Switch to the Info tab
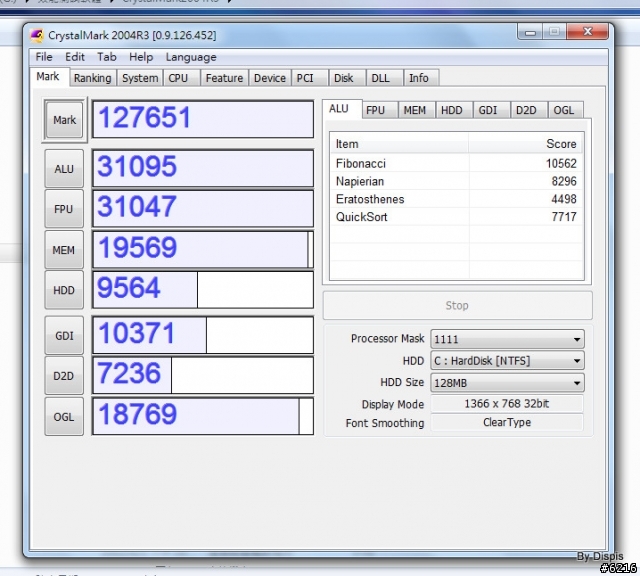This screenshot has width=640, height=576. [419, 78]
